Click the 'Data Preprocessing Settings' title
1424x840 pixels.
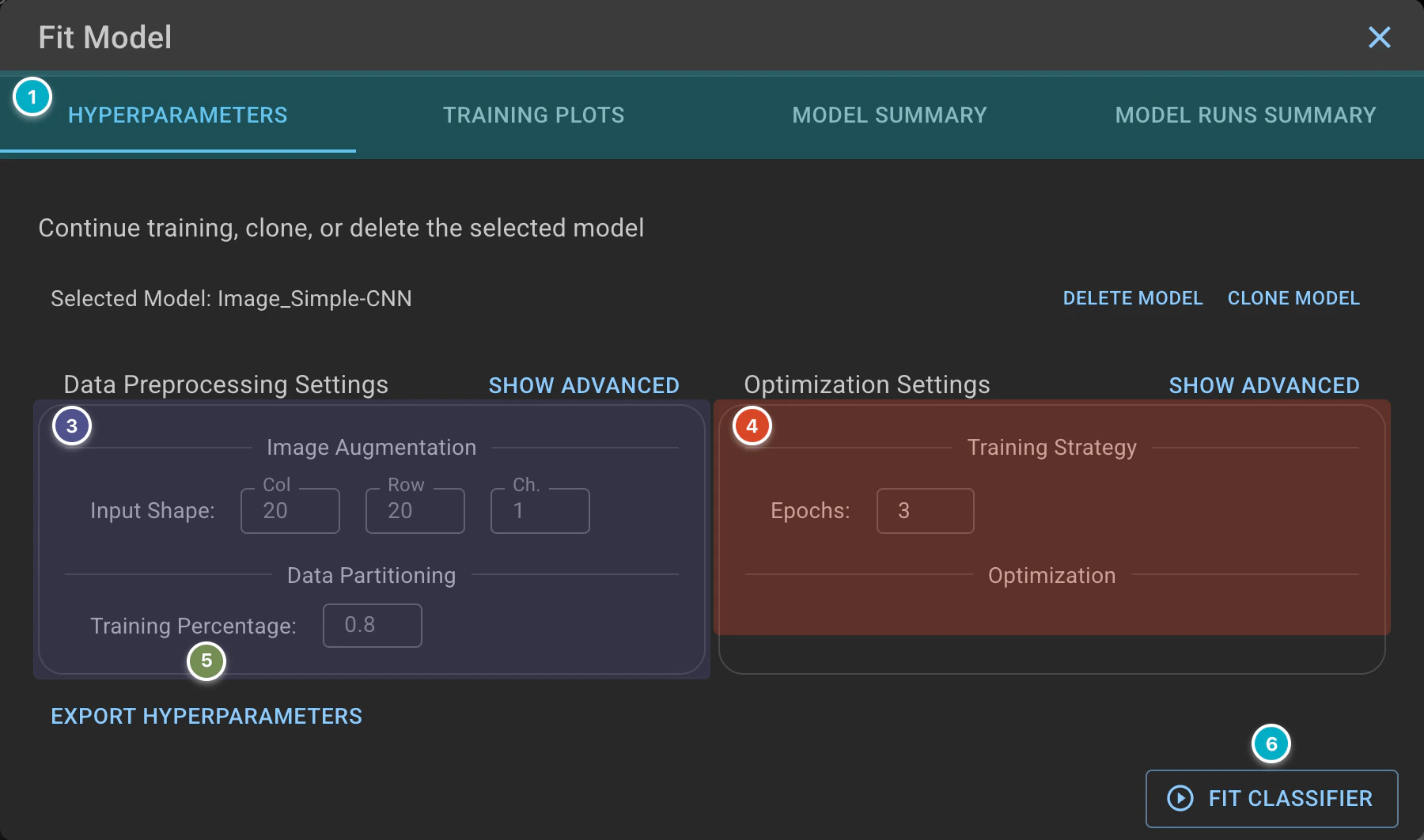click(x=226, y=384)
